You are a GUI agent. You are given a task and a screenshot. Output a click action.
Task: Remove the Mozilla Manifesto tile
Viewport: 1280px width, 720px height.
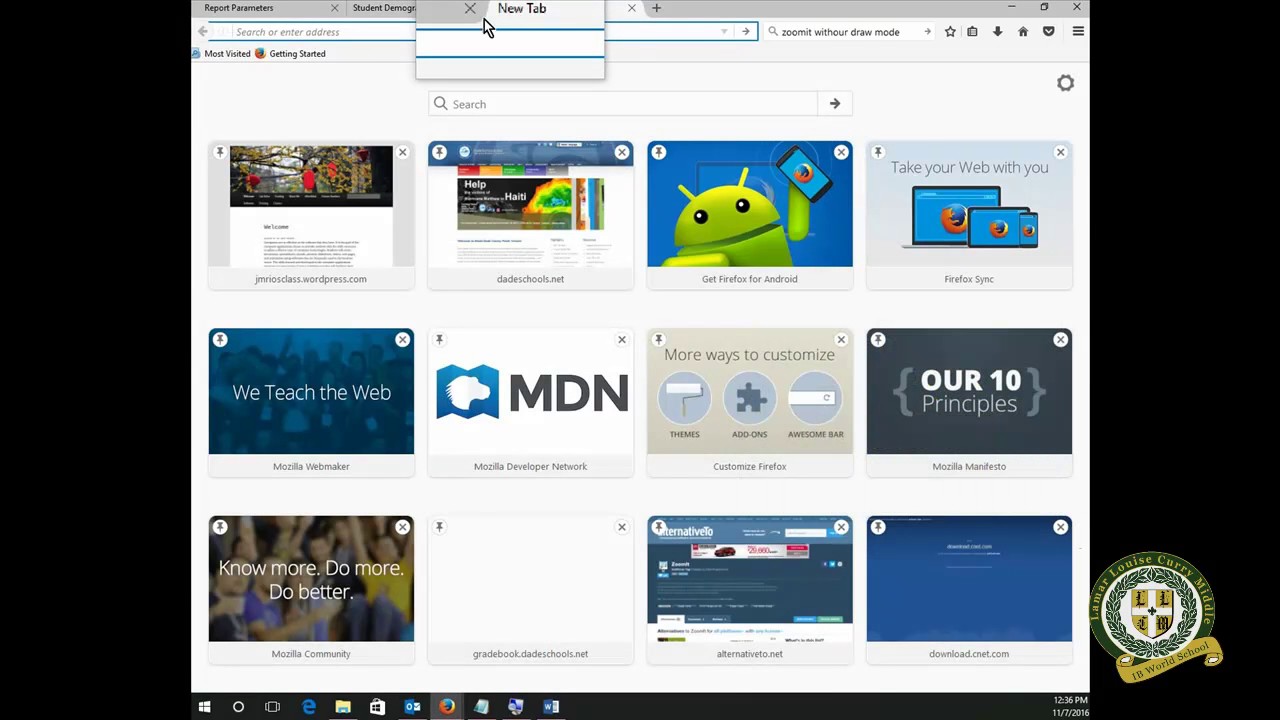(1060, 340)
